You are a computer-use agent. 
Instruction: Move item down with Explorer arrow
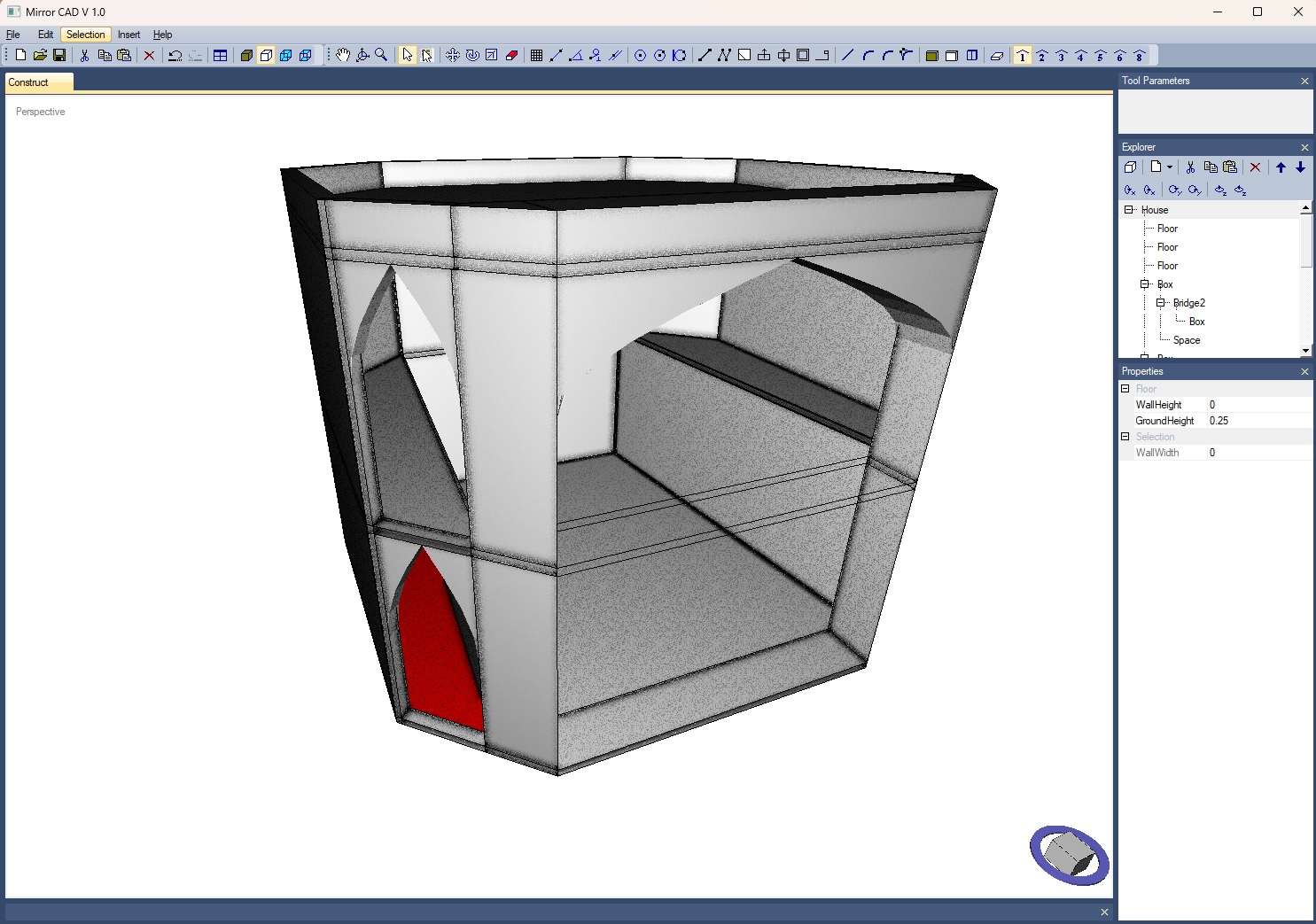(1300, 167)
